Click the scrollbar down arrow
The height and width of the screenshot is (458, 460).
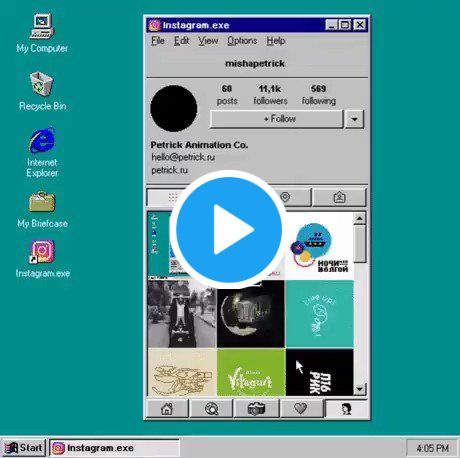tap(359, 389)
